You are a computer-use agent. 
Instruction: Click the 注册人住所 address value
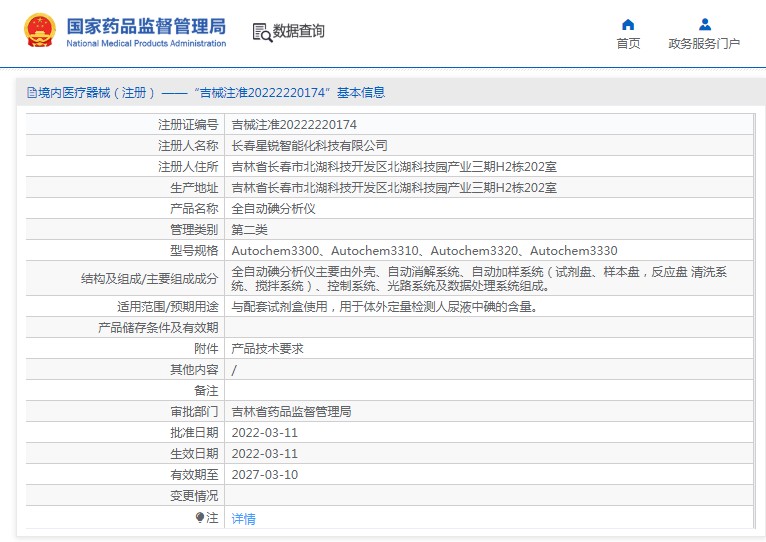394,167
